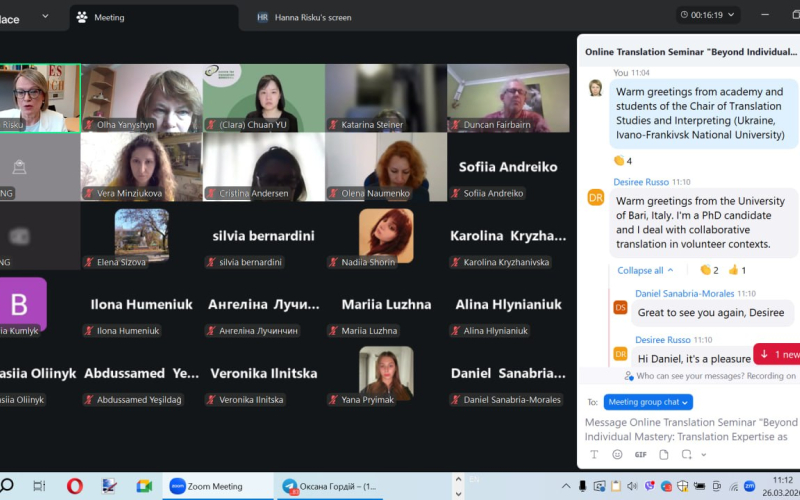Viewport: 800px width, 500px height.
Task: Attach a file using the file icon
Action: point(664,454)
